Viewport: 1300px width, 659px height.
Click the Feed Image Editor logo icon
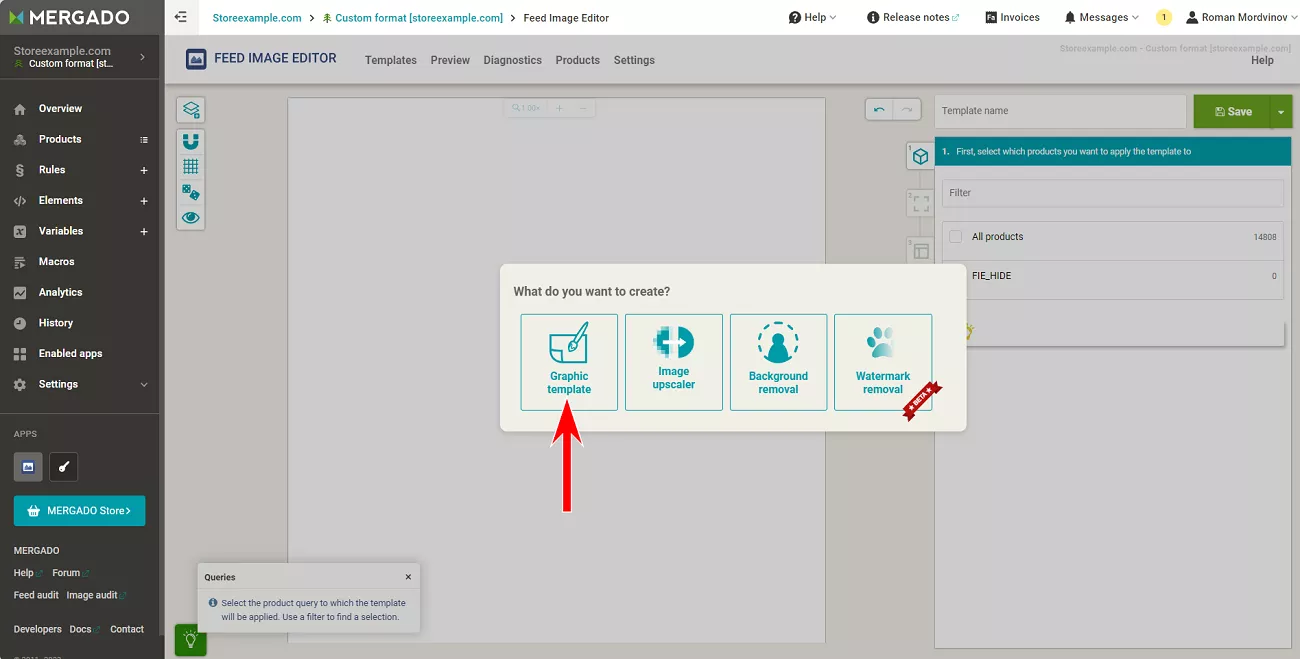point(196,59)
